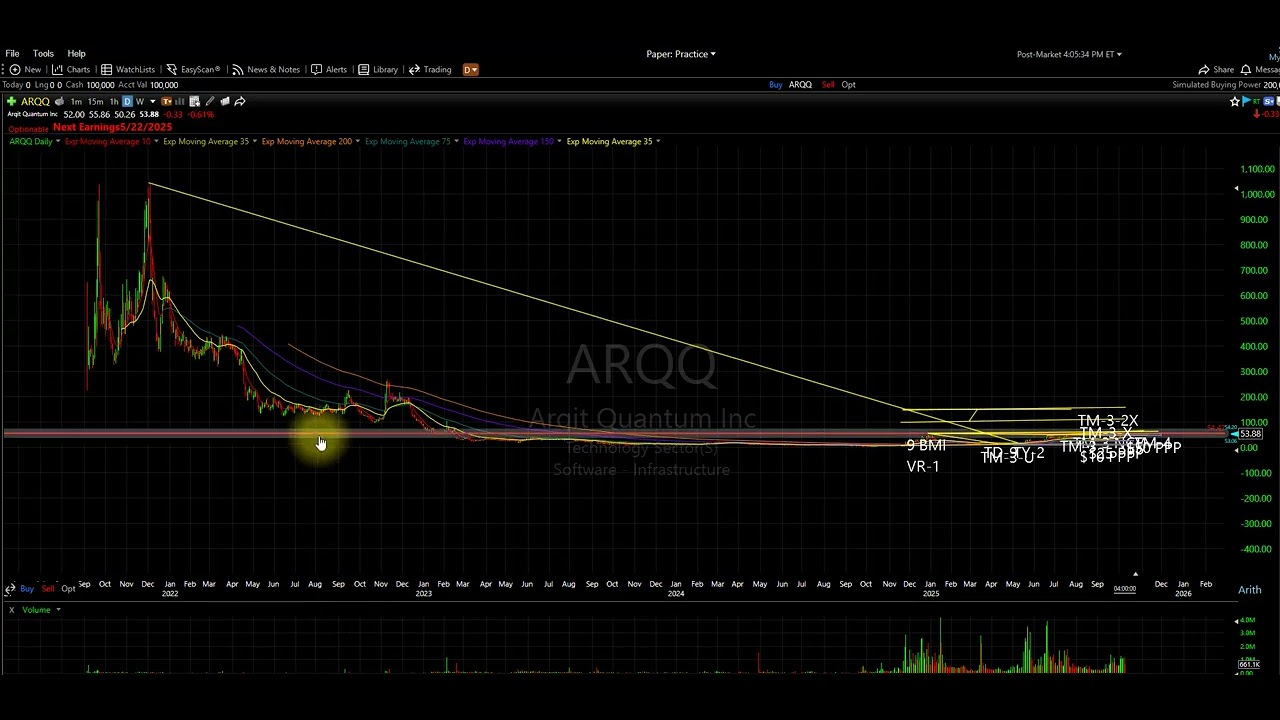Click the VR-1 chart annotation

tap(923, 466)
